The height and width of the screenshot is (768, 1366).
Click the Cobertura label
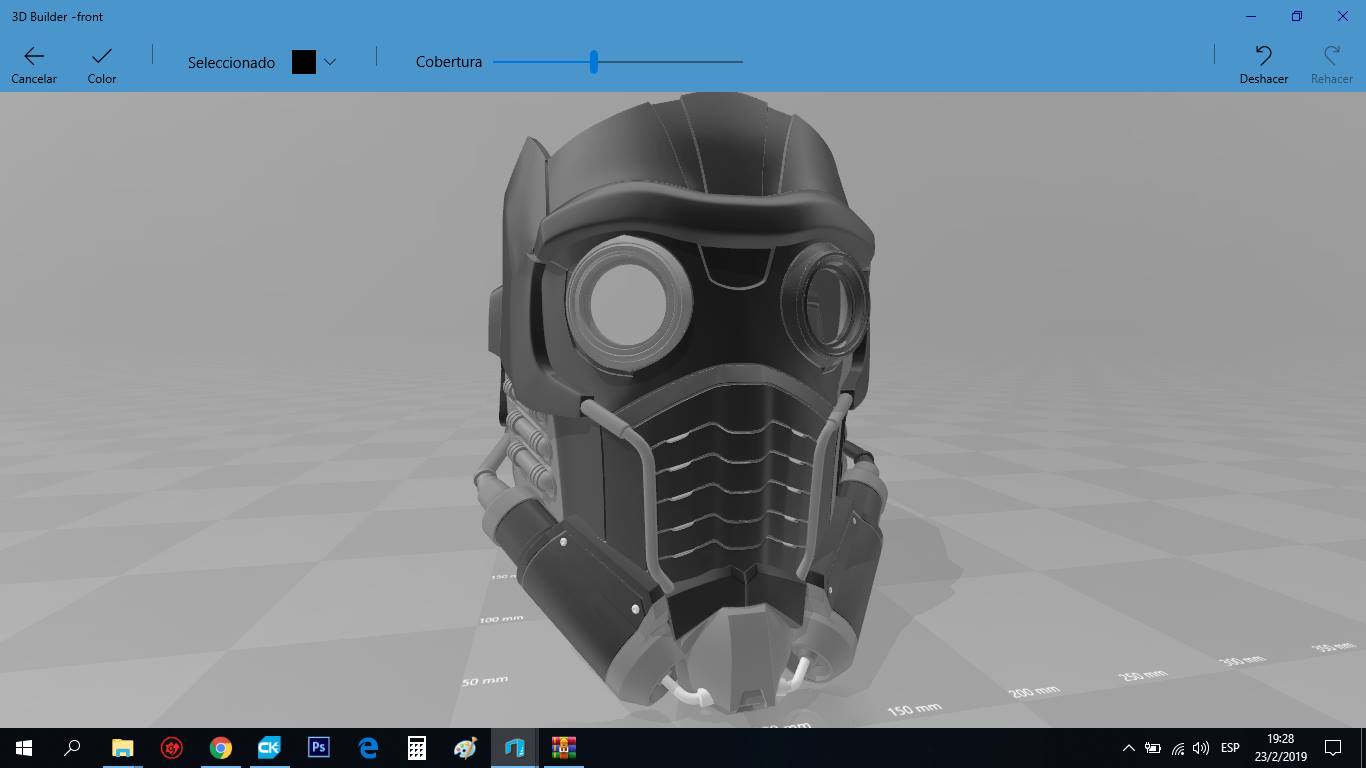point(449,62)
